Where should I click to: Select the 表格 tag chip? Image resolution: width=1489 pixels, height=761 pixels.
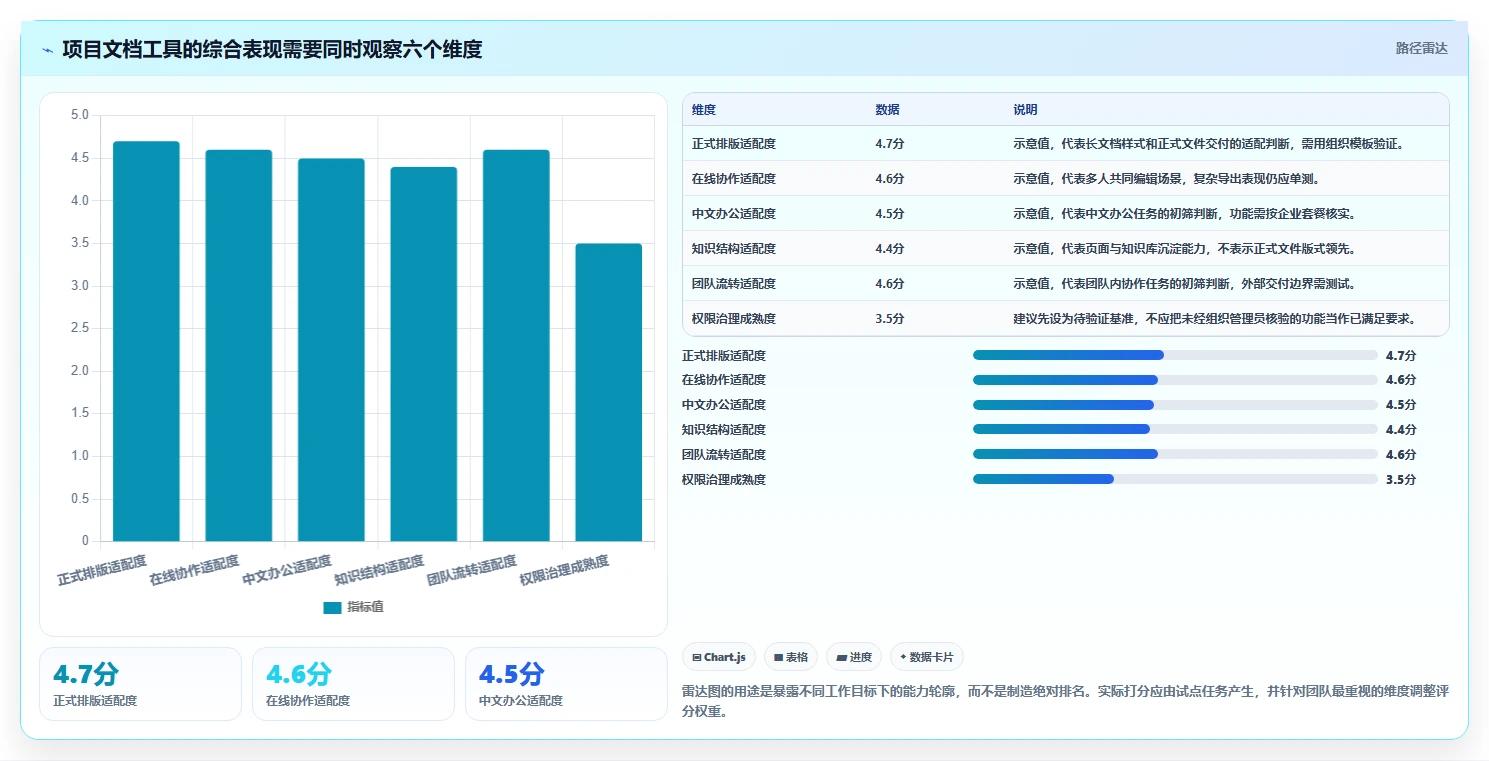791,657
